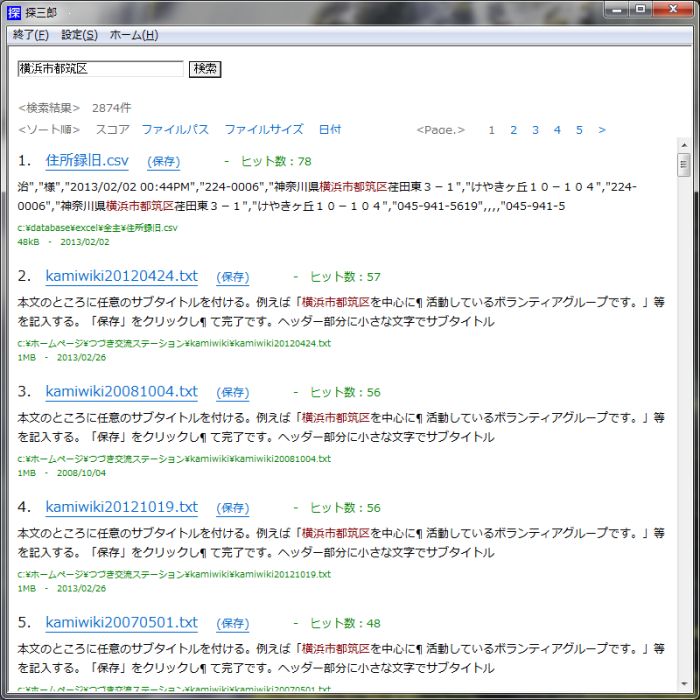Viewport: 700px width, 700px height.
Task: Sort results by ファイルサイズ
Action: click(263, 130)
